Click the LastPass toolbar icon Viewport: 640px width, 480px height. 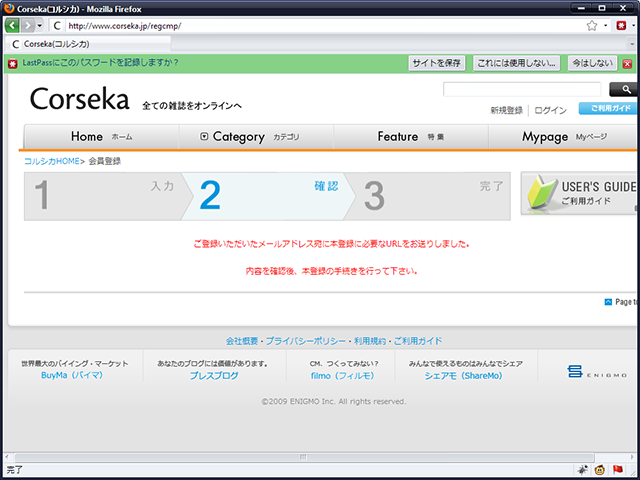[x=621, y=26]
